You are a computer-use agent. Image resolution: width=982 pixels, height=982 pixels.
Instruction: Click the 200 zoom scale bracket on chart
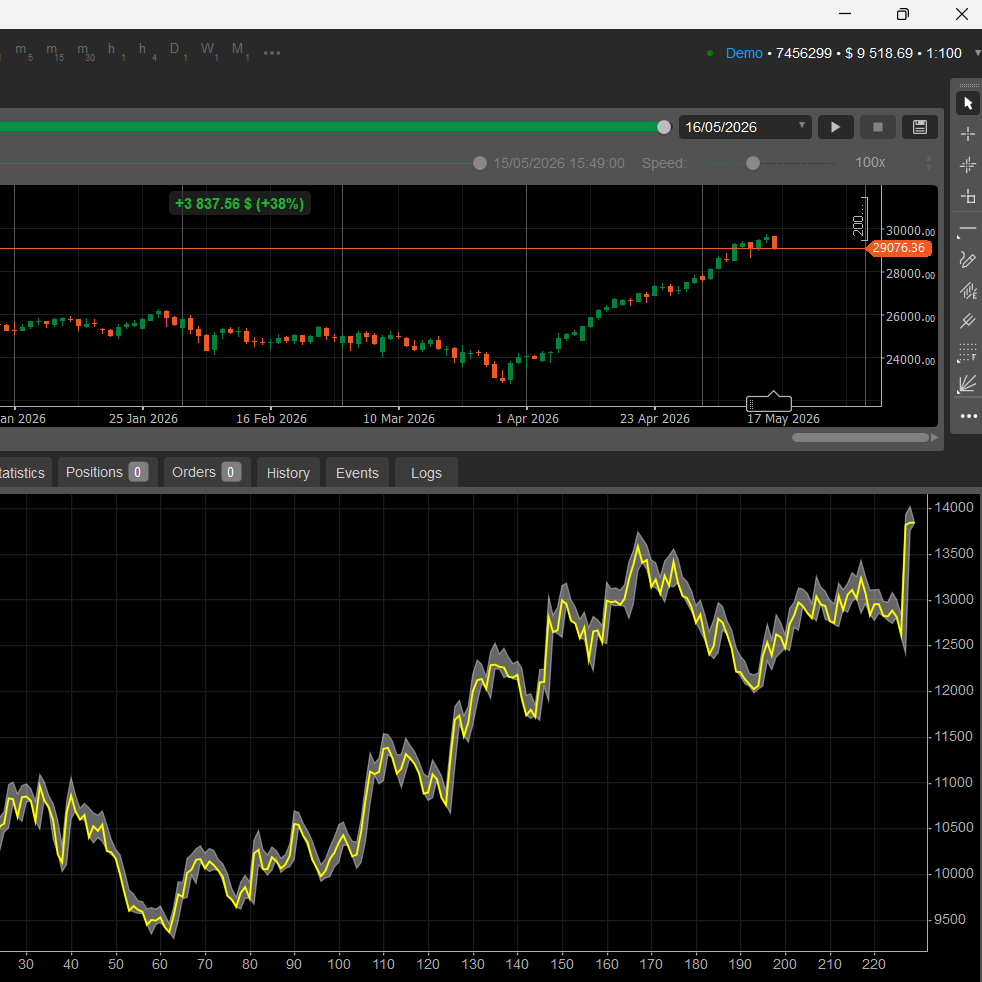pyautogui.click(x=859, y=217)
